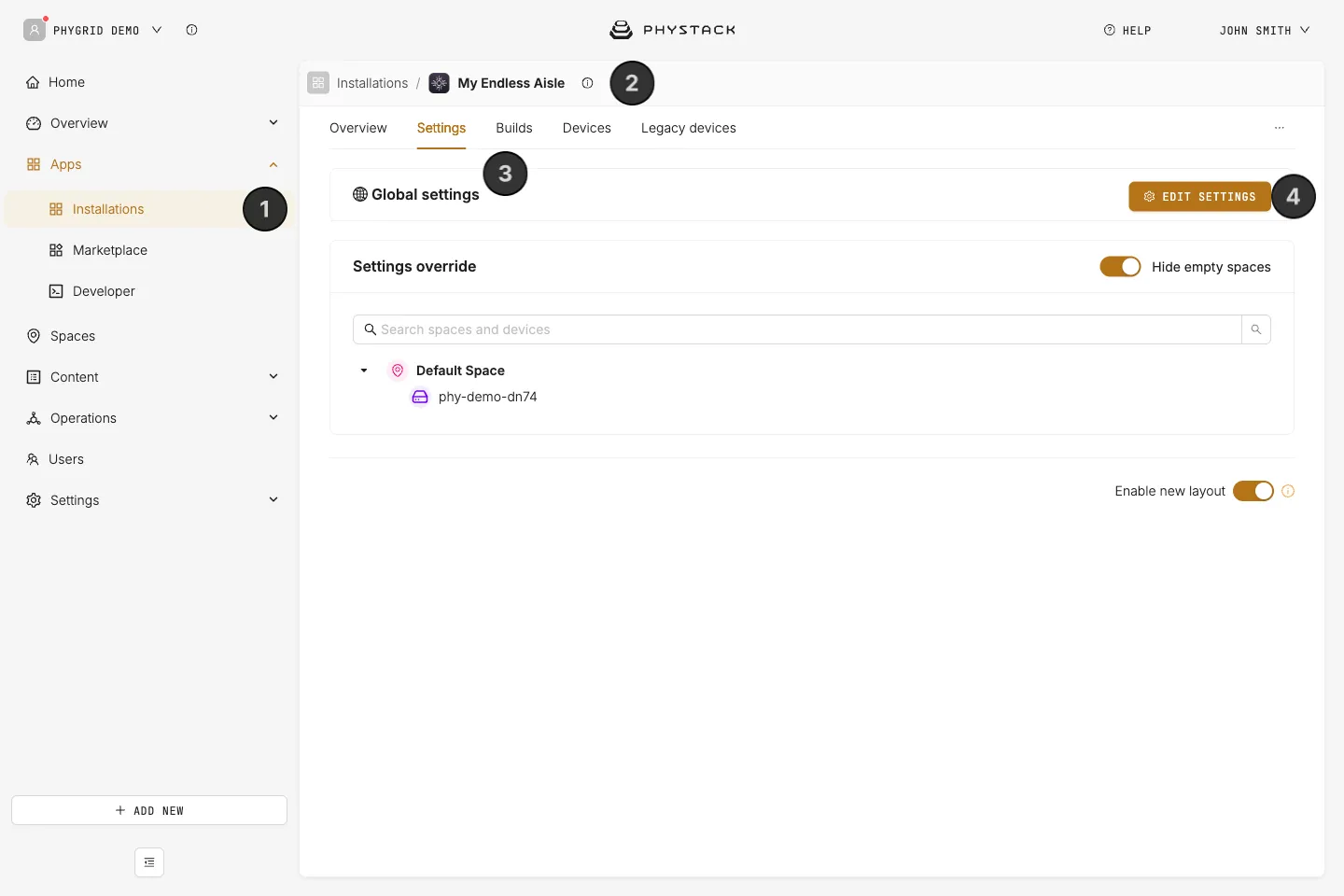Collapse the sidebar using the bottom list icon
The height and width of the screenshot is (896, 1344).
(149, 862)
